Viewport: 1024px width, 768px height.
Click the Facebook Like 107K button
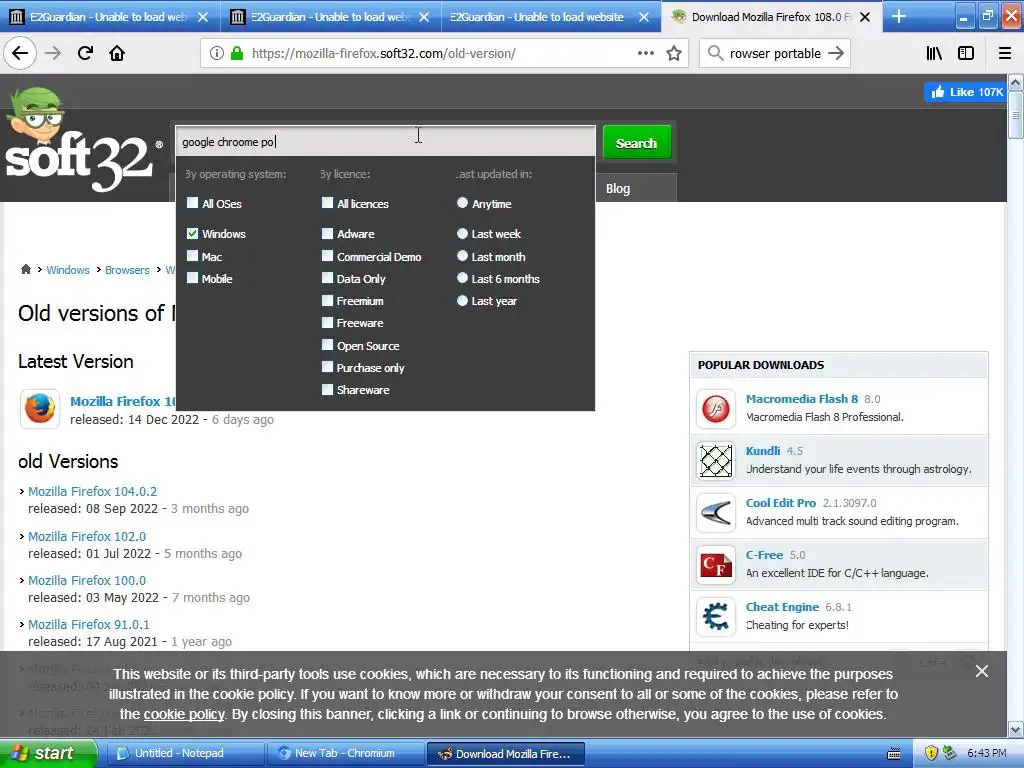(966, 92)
